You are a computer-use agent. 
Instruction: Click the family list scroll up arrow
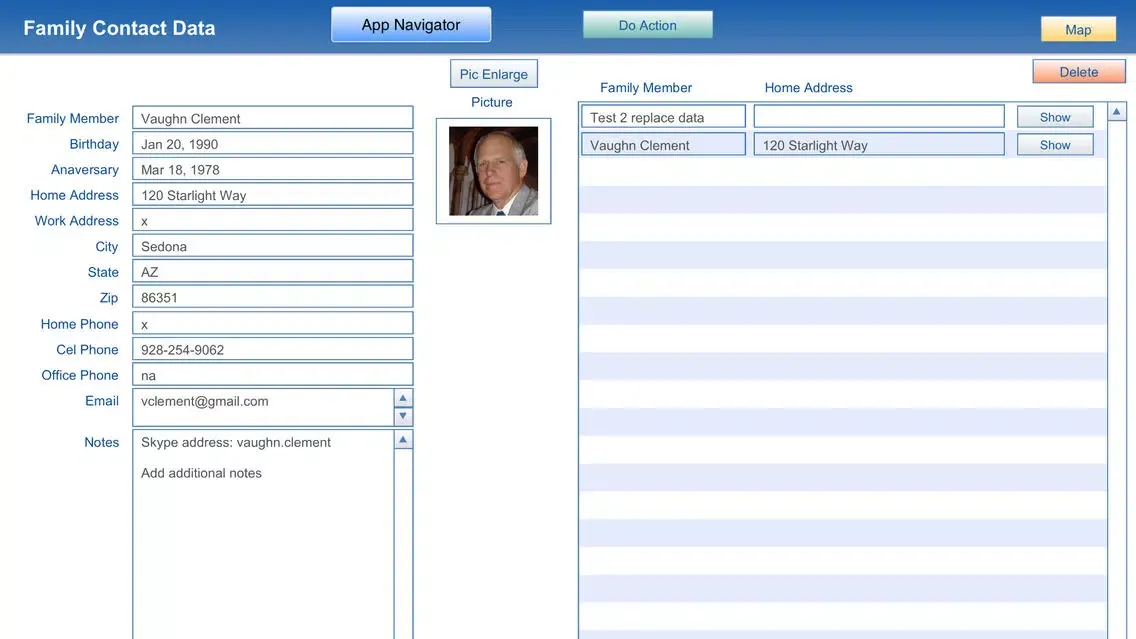(x=1117, y=111)
